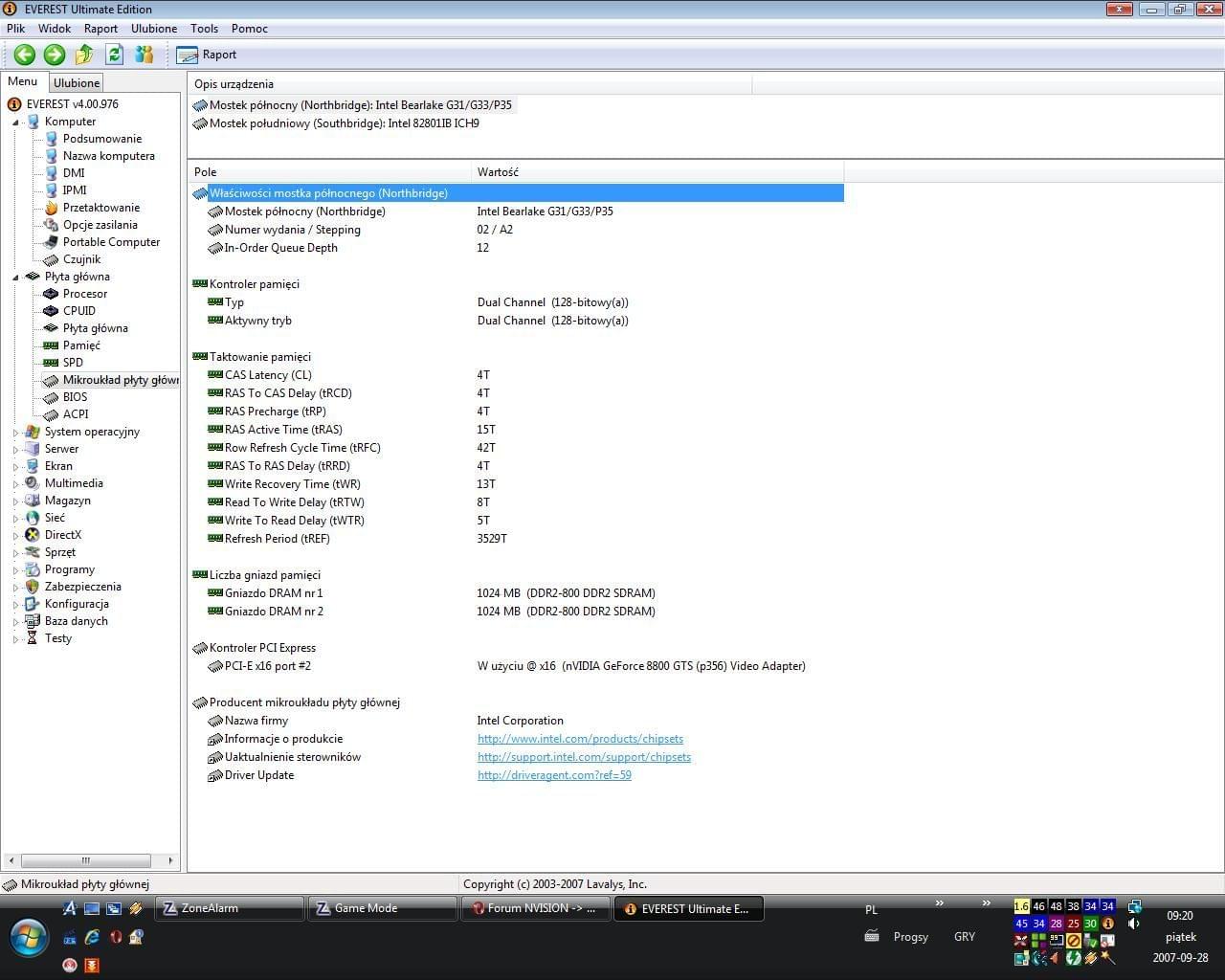Select the DMI tree item
1225x980 pixels.
[x=74, y=173]
